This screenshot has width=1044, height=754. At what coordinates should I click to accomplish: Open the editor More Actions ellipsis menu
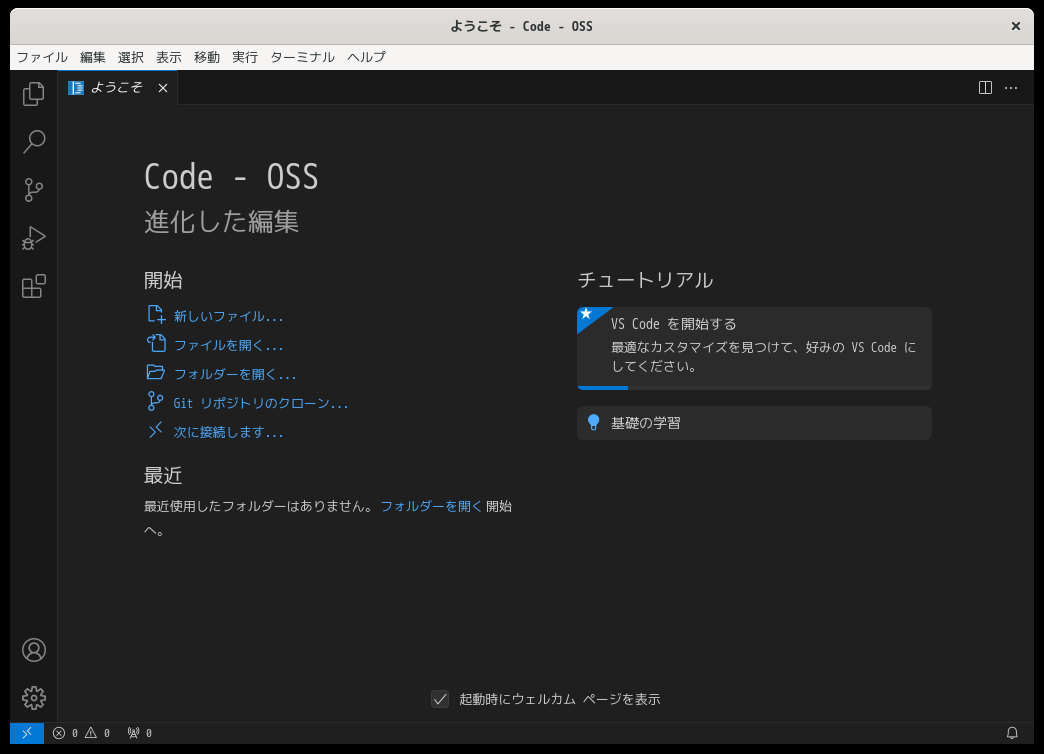[1011, 88]
